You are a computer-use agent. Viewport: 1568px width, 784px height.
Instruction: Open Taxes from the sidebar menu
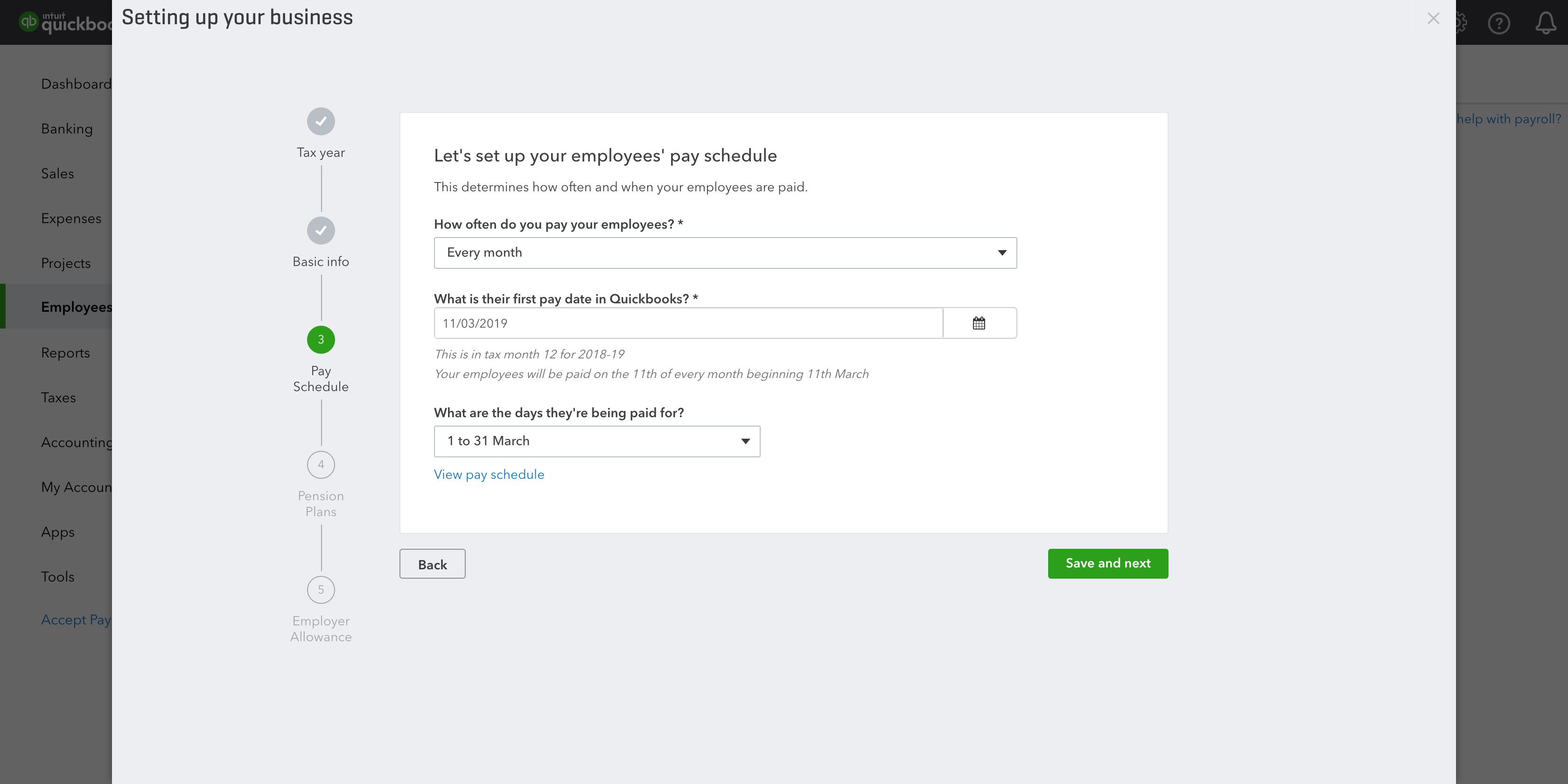pyautogui.click(x=58, y=398)
